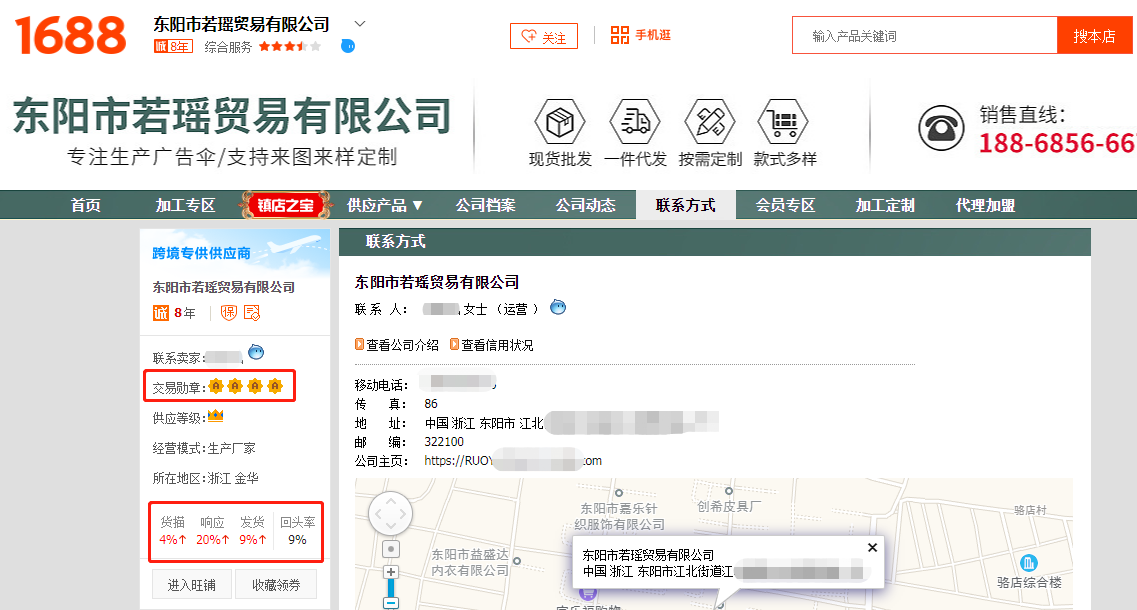
Task: Click the 发货 9% statistic
Action: (x=252, y=531)
